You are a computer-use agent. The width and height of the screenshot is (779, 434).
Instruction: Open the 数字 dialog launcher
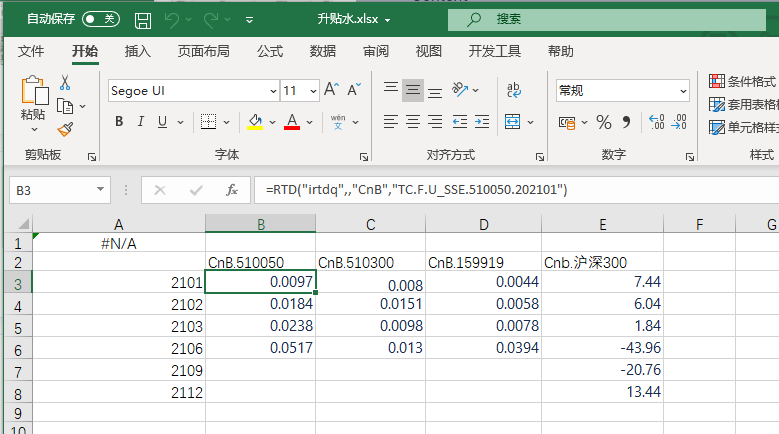(x=690, y=156)
